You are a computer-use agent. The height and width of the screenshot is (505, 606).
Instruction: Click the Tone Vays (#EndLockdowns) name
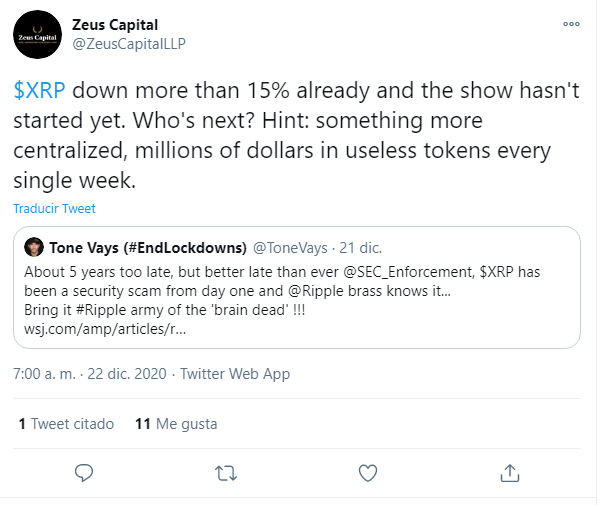click(x=146, y=247)
